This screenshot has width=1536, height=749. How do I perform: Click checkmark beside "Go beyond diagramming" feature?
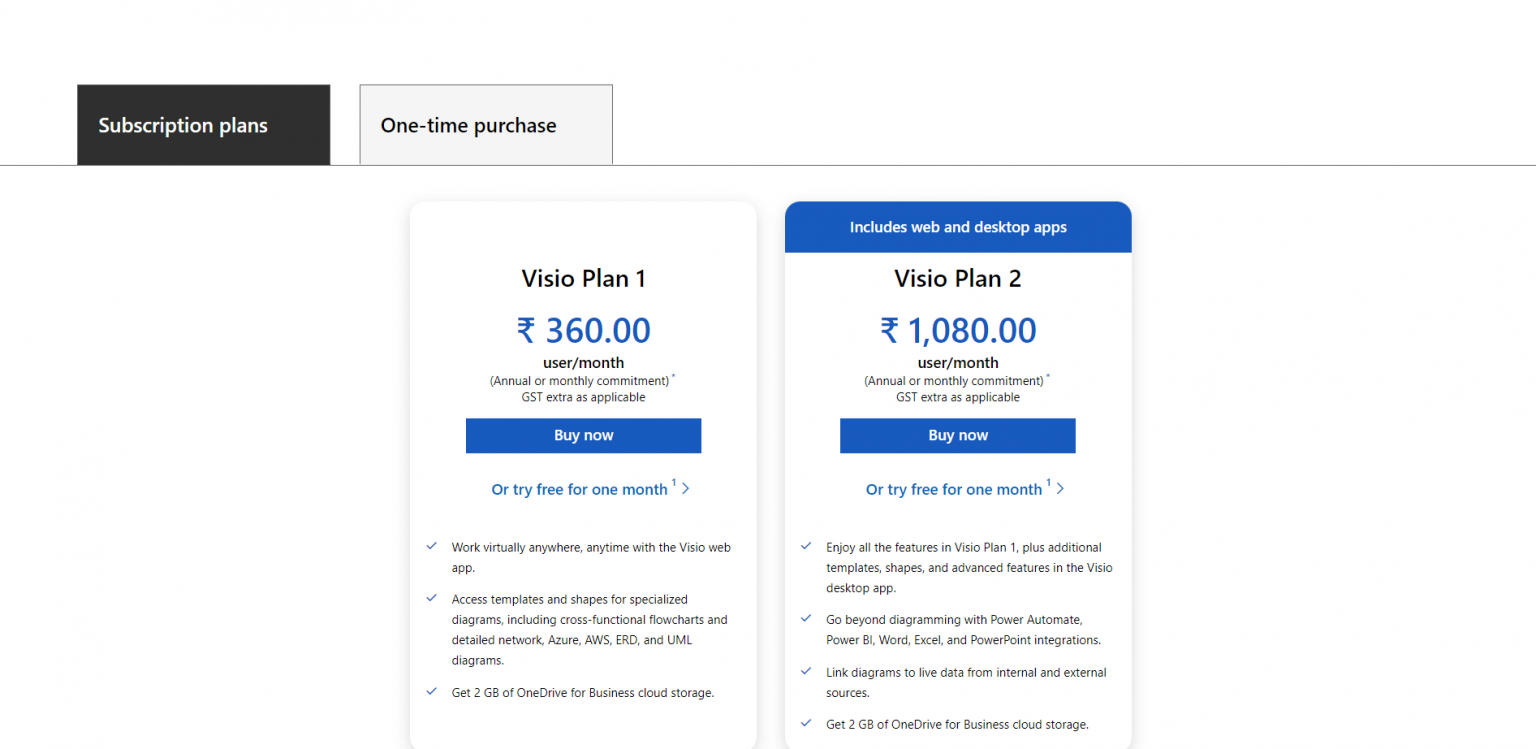tap(806, 619)
